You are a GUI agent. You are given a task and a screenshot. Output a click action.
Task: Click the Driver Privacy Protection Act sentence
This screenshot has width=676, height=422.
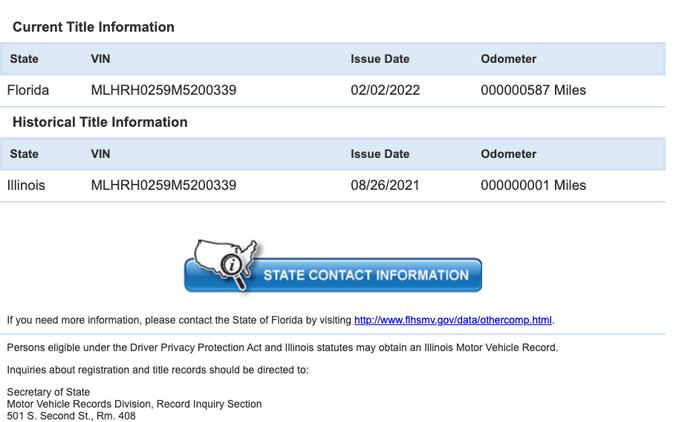pyautogui.click(x=282, y=347)
